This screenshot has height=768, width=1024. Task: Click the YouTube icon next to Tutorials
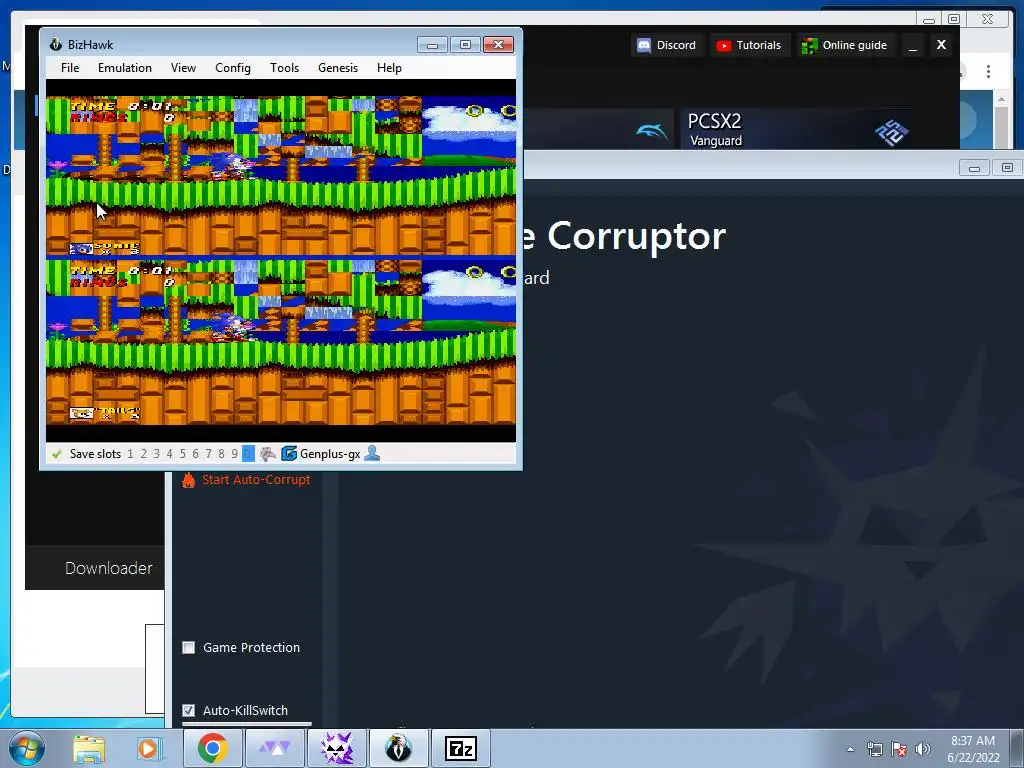724,46
